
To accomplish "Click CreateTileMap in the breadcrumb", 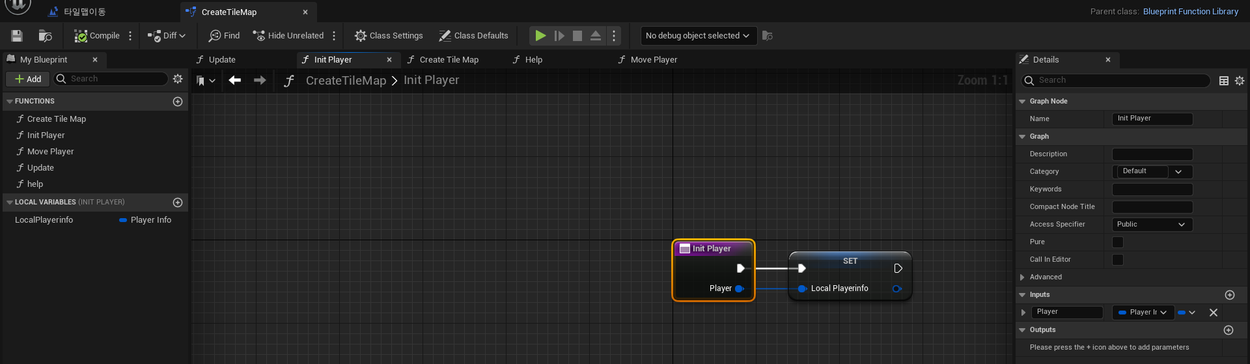I will point(345,80).
